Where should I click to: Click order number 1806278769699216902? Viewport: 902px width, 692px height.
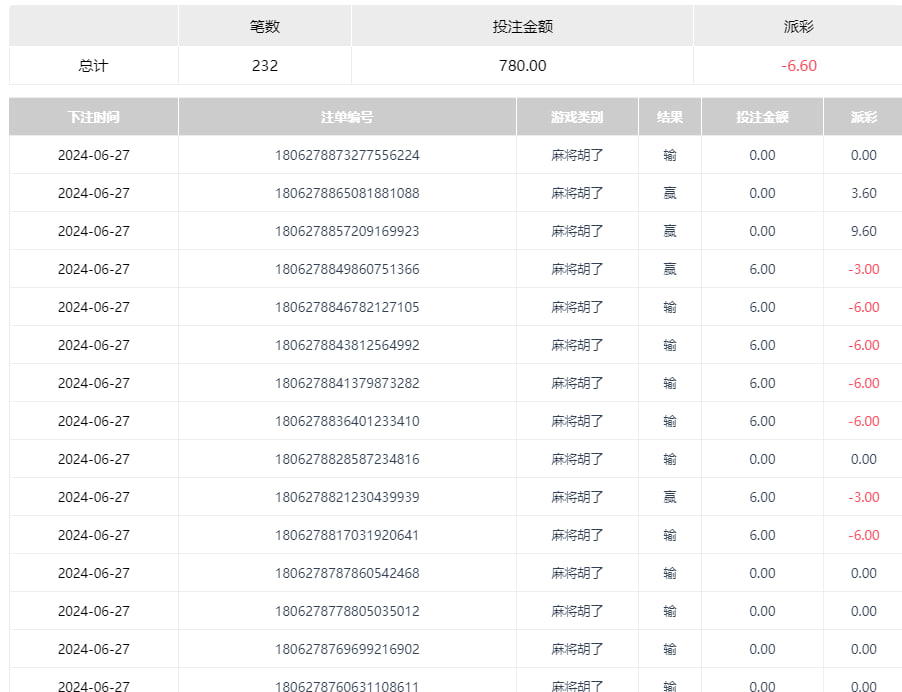click(347, 649)
